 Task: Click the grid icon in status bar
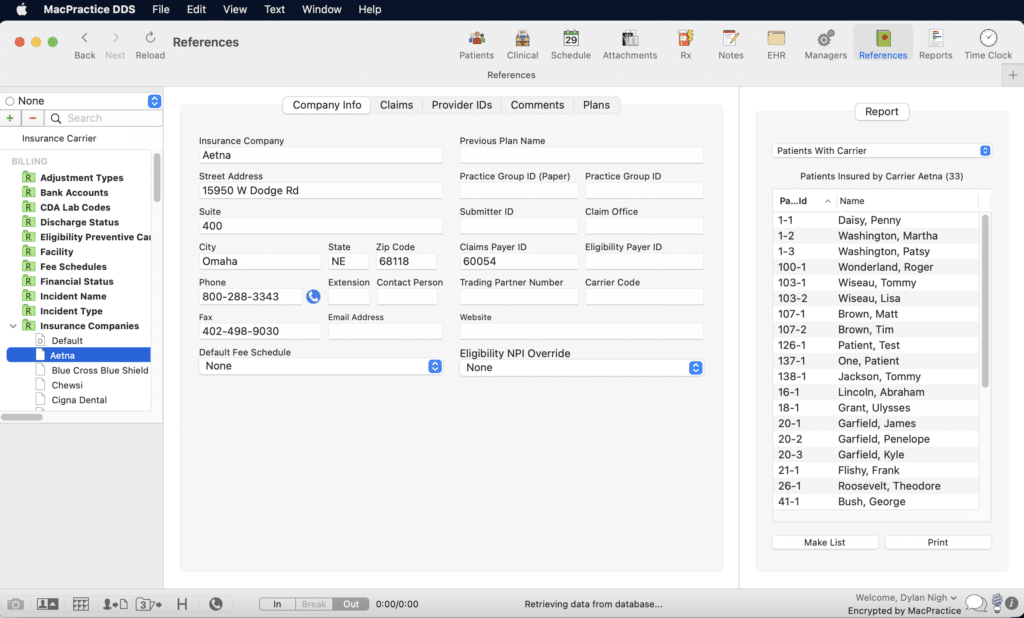pos(81,604)
